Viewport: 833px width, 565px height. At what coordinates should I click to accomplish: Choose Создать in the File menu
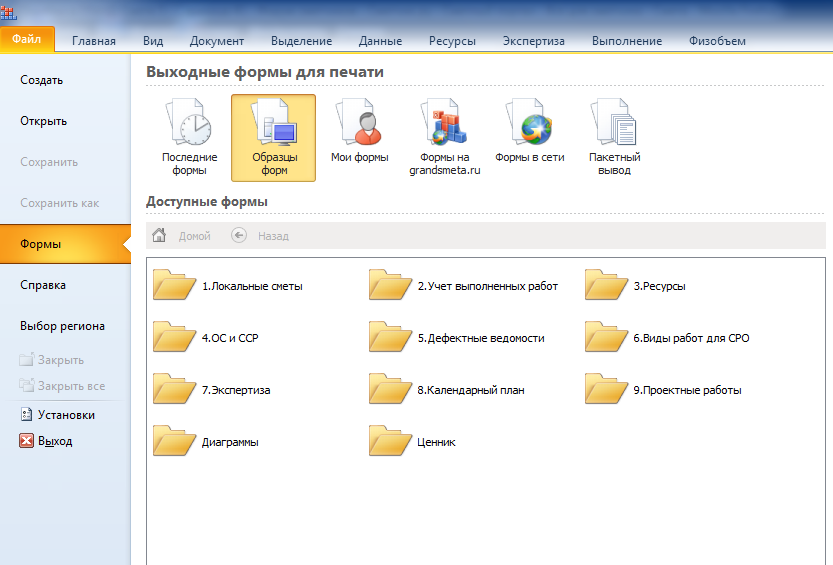(x=65, y=80)
